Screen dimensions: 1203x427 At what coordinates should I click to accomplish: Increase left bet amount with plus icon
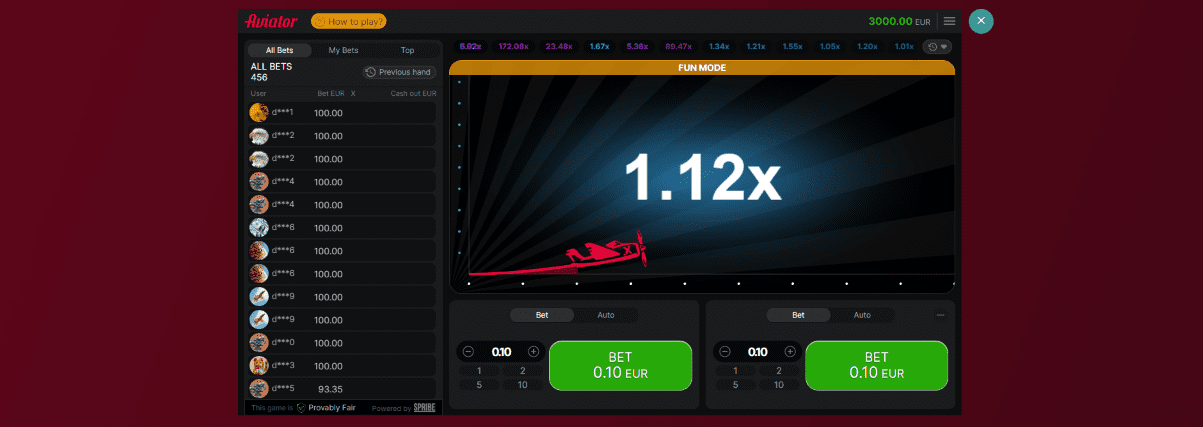[533, 351]
